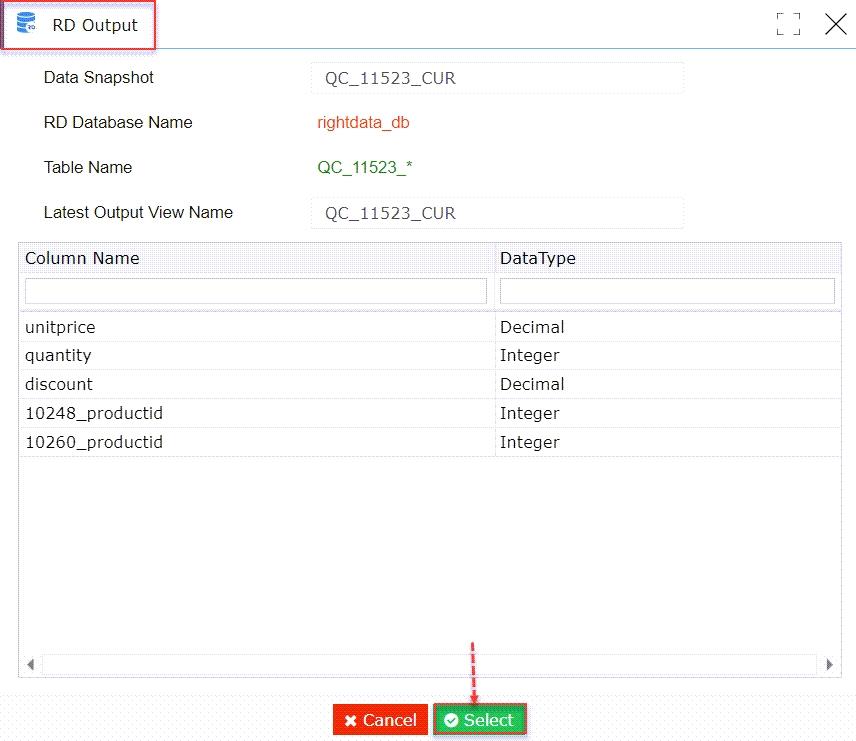Click the Select button
This screenshot has height=741, width=856.
480,720
